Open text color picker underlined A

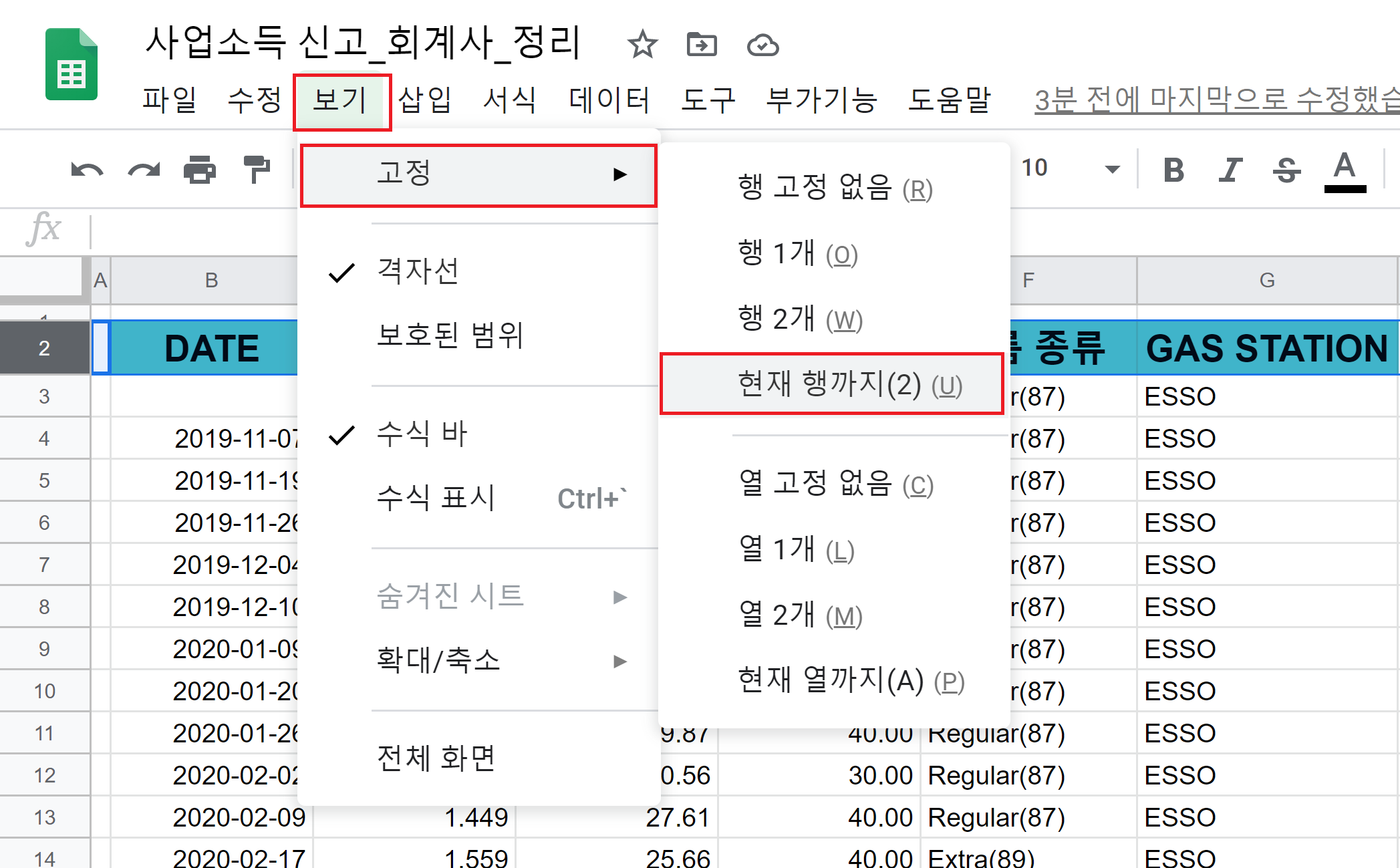coord(1345,171)
